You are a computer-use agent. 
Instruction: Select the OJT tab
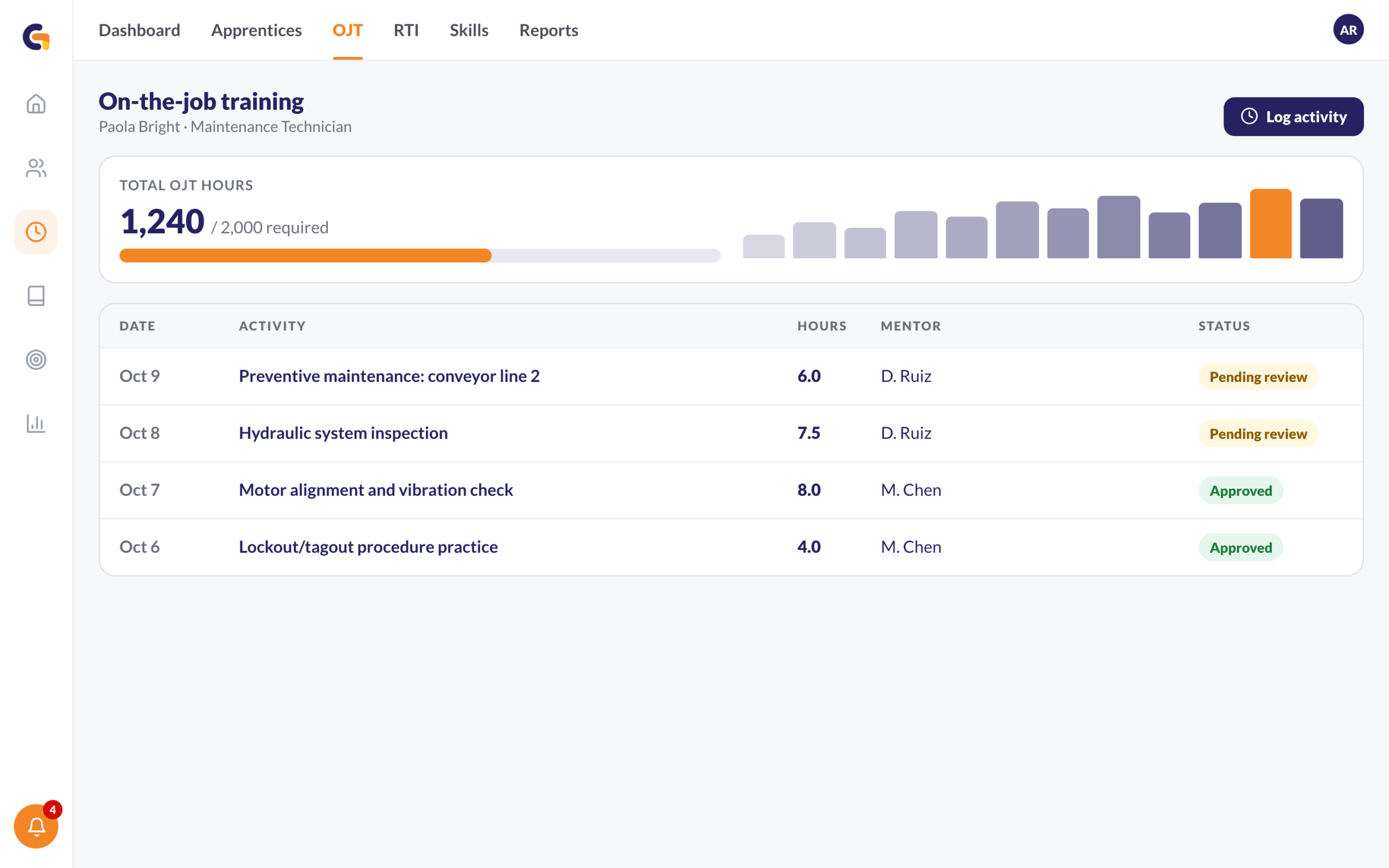347,30
